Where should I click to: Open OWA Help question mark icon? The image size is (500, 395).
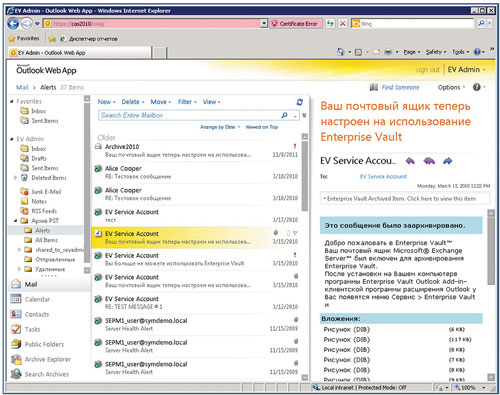(x=477, y=87)
